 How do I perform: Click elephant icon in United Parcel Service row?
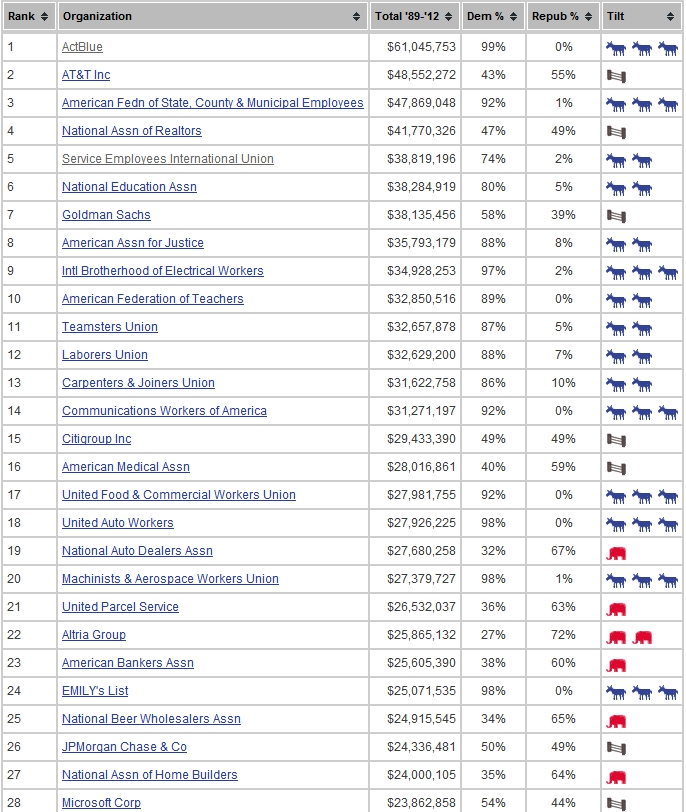(616, 608)
